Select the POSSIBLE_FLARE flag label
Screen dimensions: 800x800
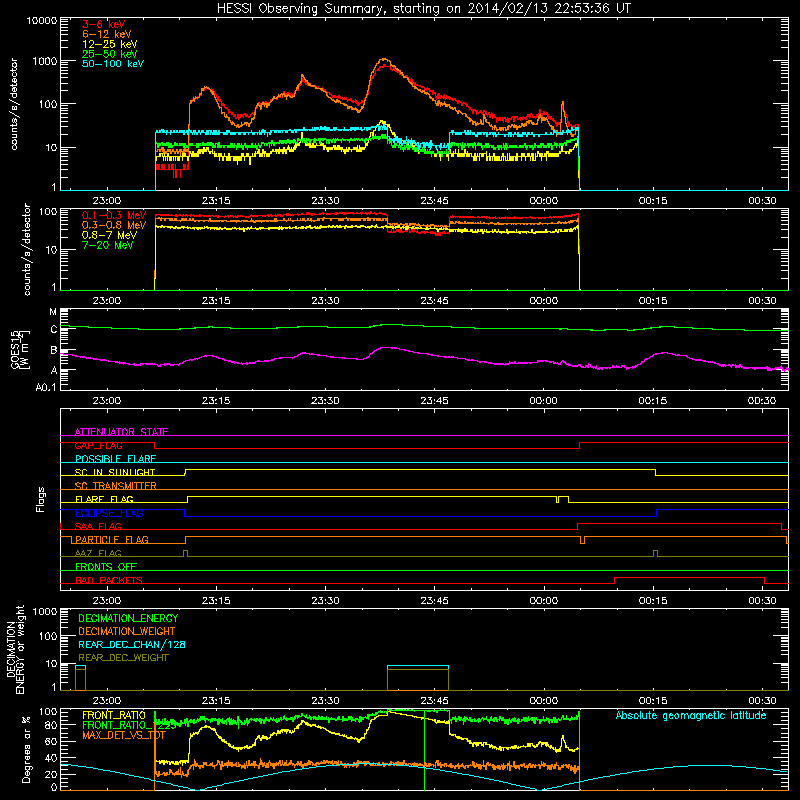pyautogui.click(x=115, y=459)
